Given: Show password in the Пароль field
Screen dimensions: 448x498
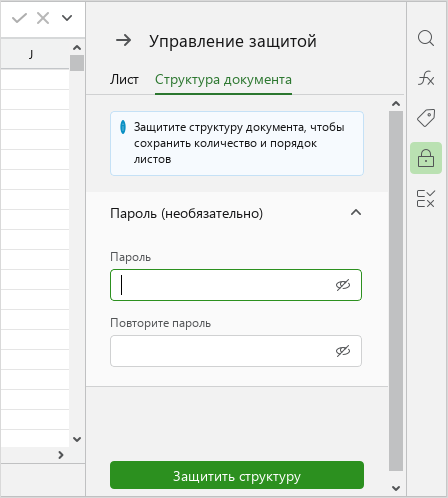Looking at the screenshot, I should pos(343,285).
